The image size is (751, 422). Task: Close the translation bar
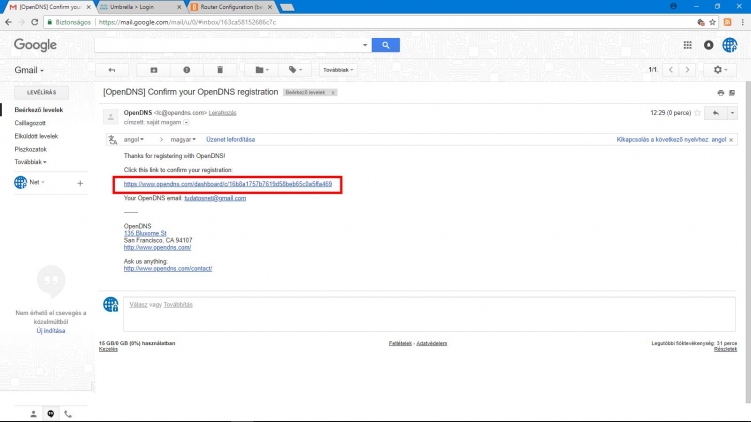click(x=731, y=140)
